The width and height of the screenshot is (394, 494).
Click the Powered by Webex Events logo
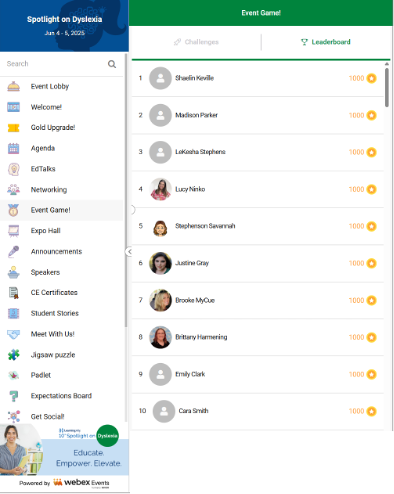[64, 483]
